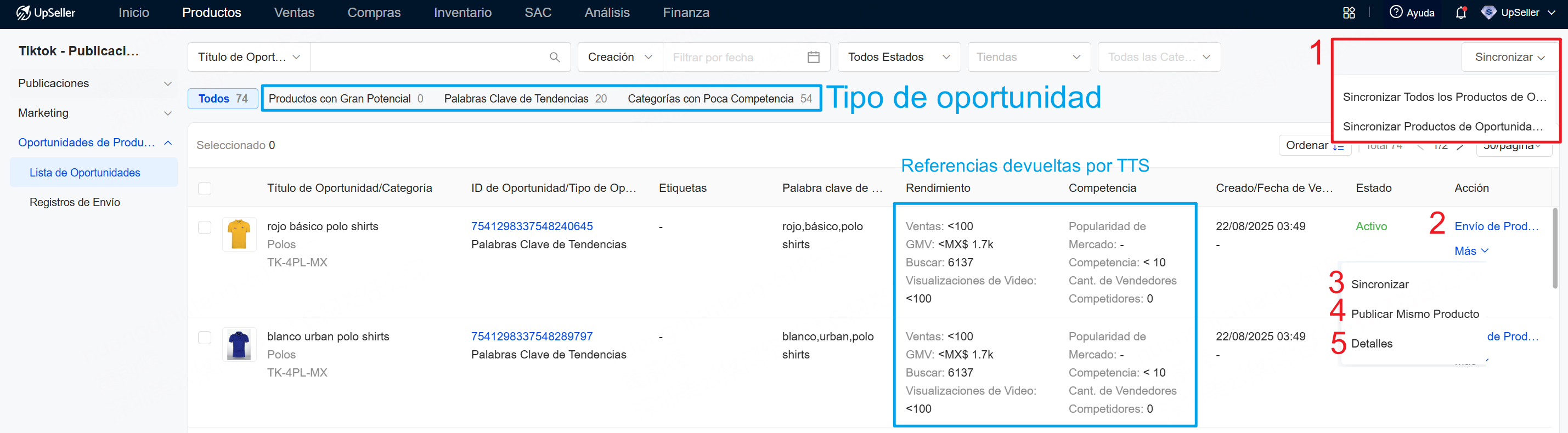Click the Competencia column header

pyautogui.click(x=1102, y=189)
